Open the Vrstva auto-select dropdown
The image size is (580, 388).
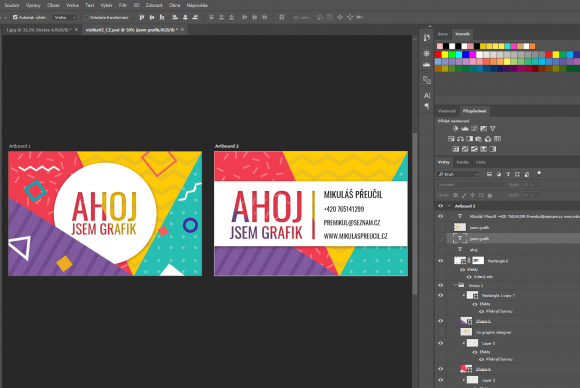pos(64,17)
